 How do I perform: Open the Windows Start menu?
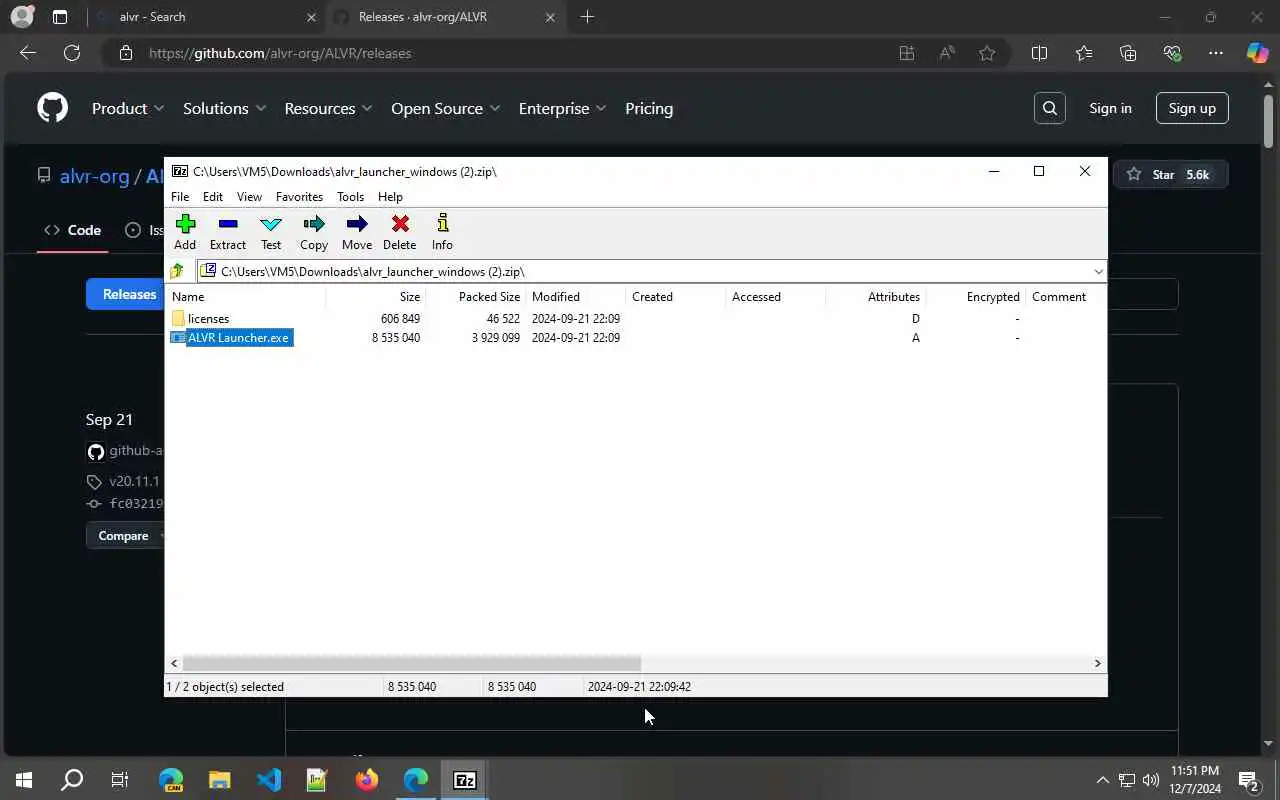tap(24, 780)
